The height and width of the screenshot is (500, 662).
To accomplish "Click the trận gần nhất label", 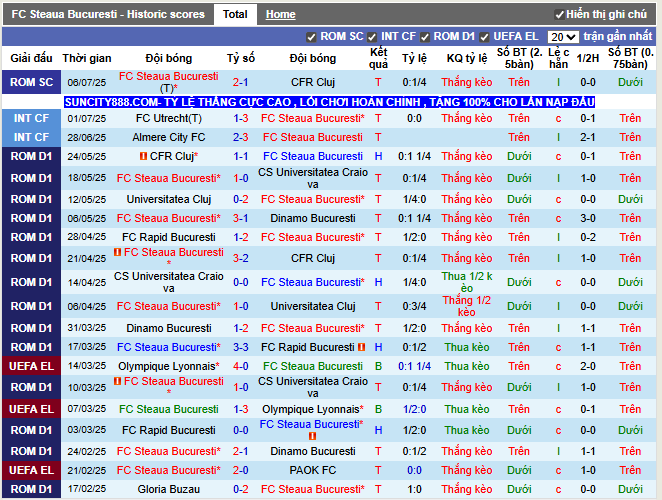I will click(x=618, y=37).
